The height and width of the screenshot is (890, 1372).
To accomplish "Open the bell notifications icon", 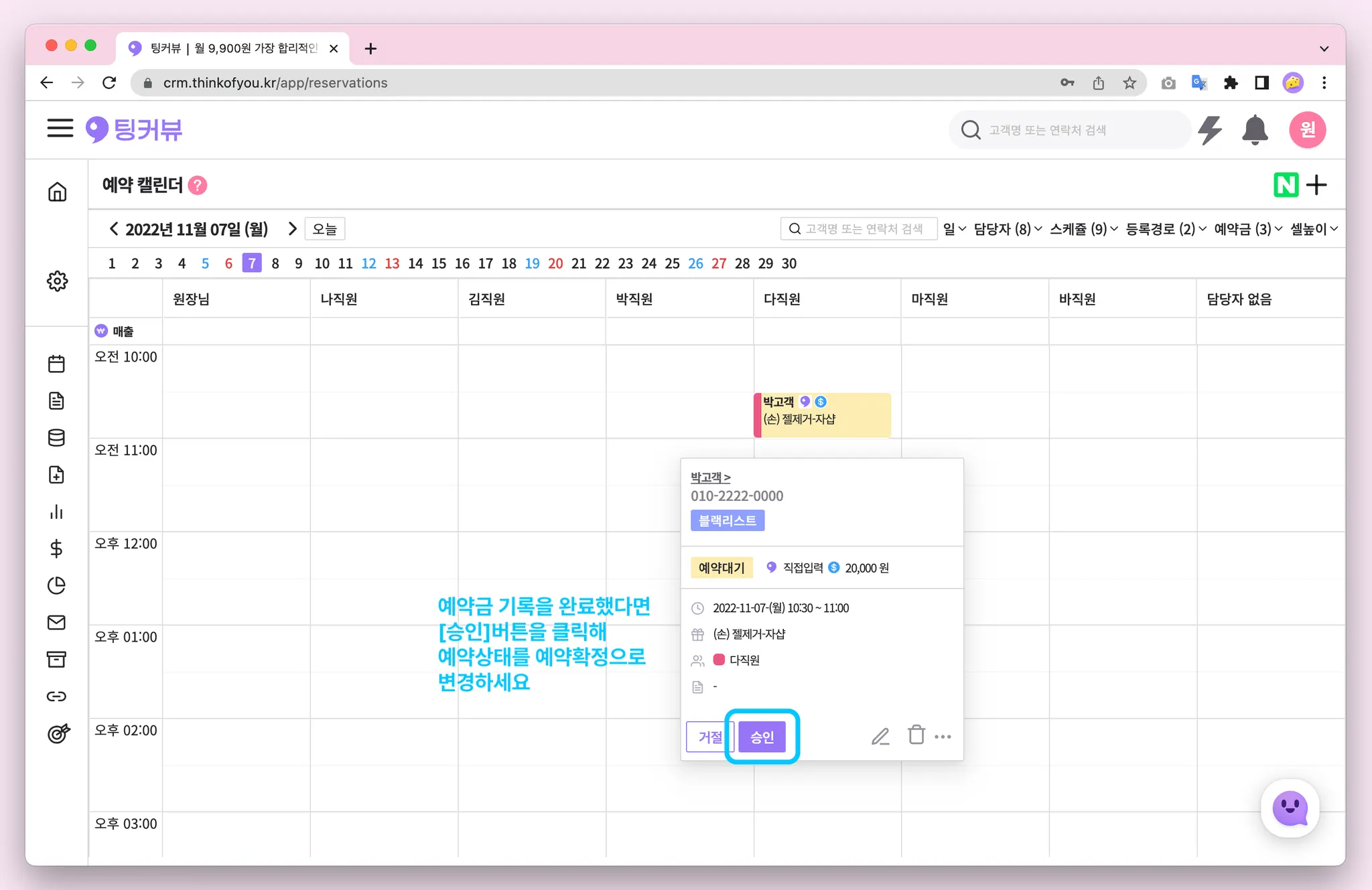I will point(1255,130).
